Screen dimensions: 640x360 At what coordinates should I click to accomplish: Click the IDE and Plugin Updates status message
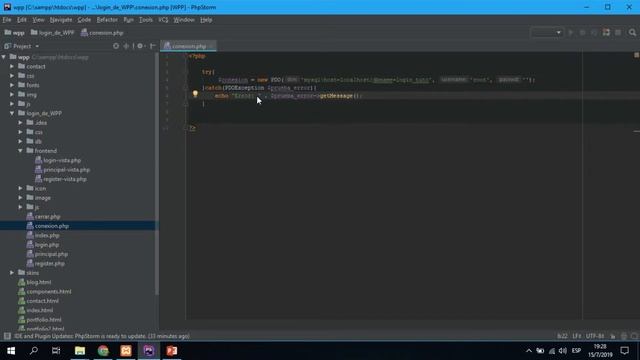102,336
